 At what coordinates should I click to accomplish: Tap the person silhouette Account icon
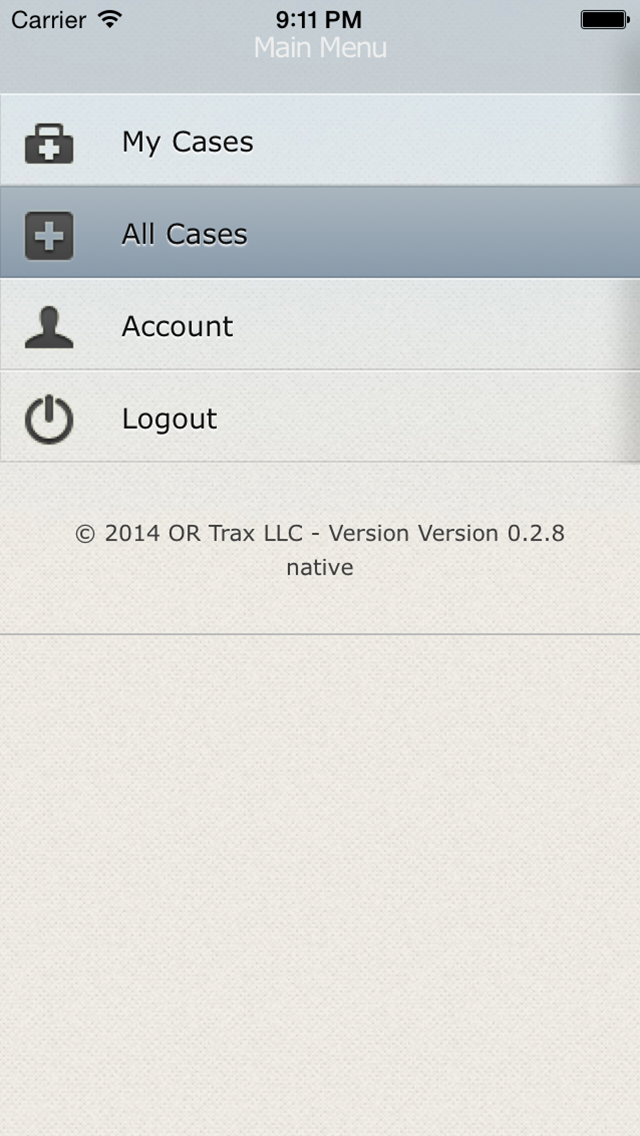[49, 327]
